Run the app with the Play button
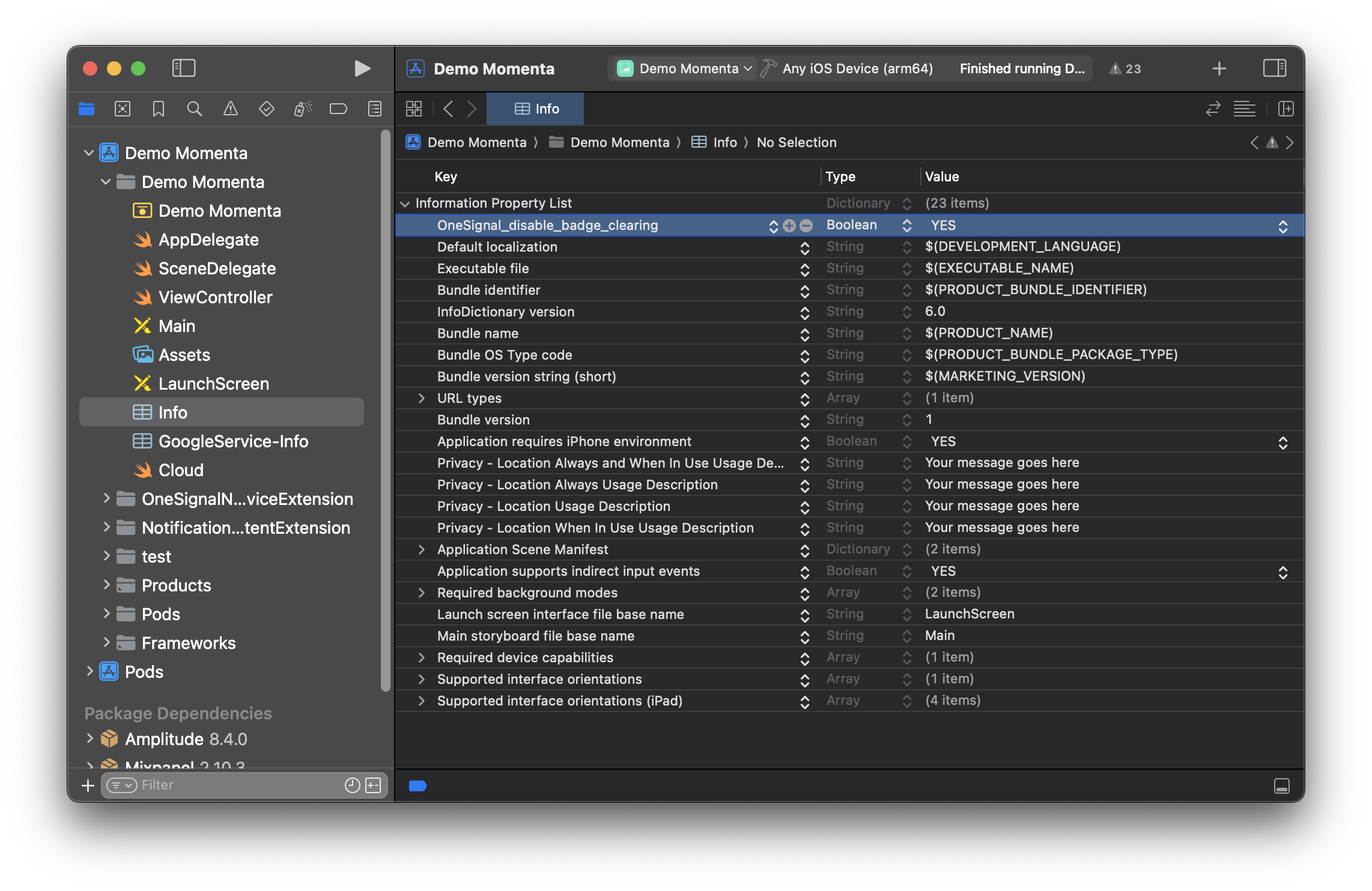This screenshot has width=1372, height=891. 362,68
